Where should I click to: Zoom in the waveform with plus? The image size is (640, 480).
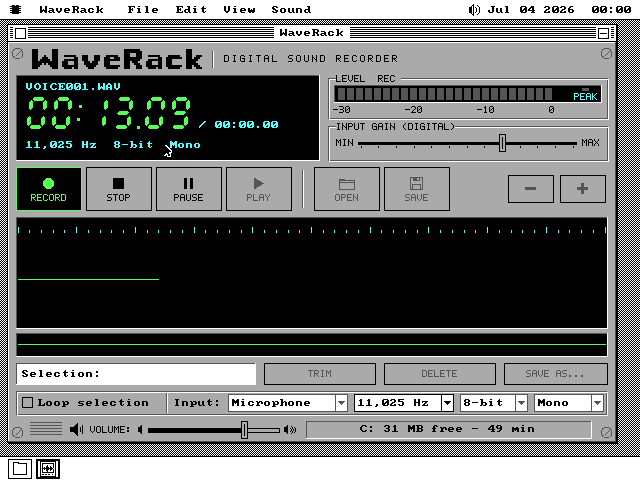click(582, 189)
